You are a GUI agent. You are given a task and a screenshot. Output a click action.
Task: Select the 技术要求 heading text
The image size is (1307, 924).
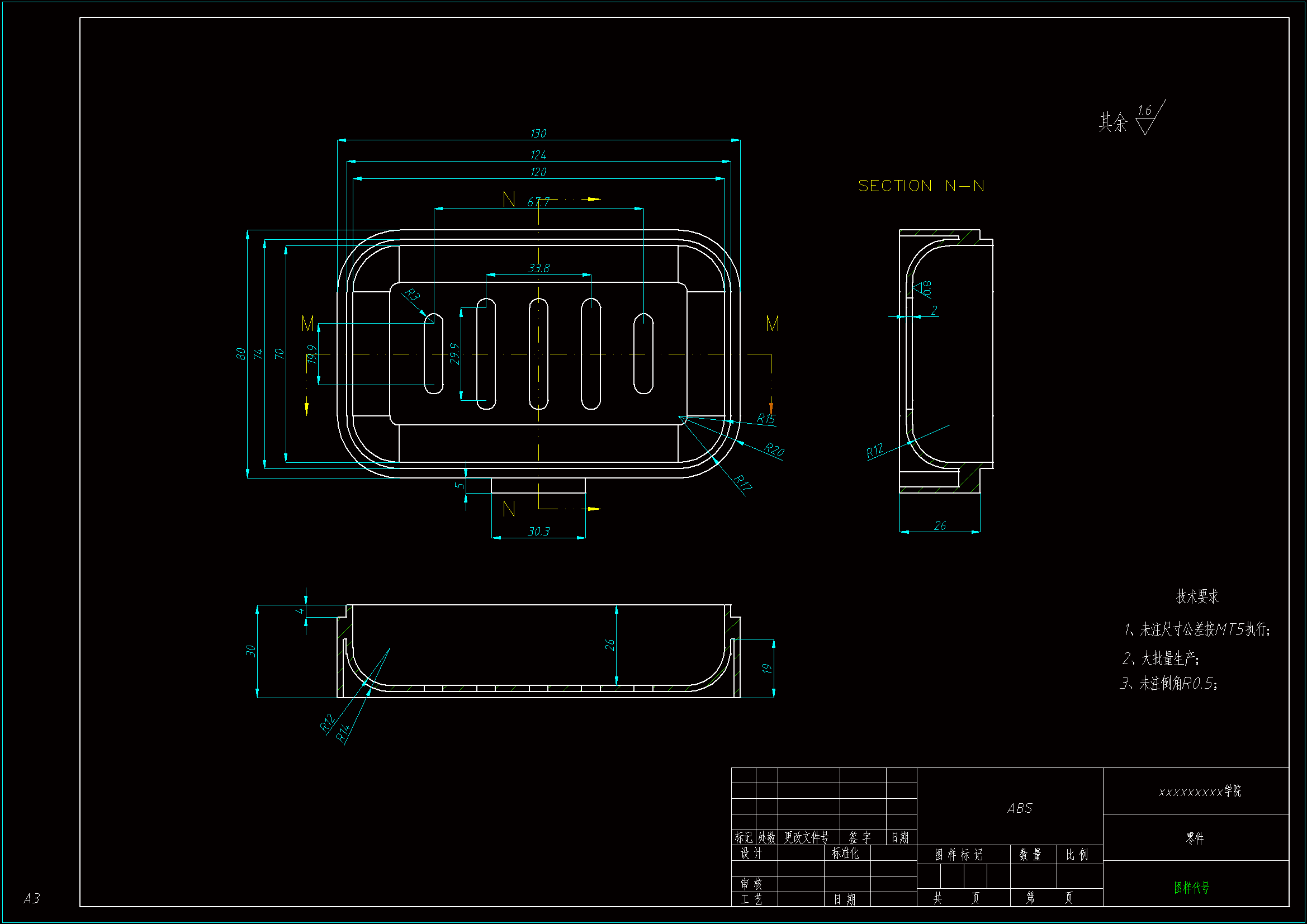(1197, 596)
